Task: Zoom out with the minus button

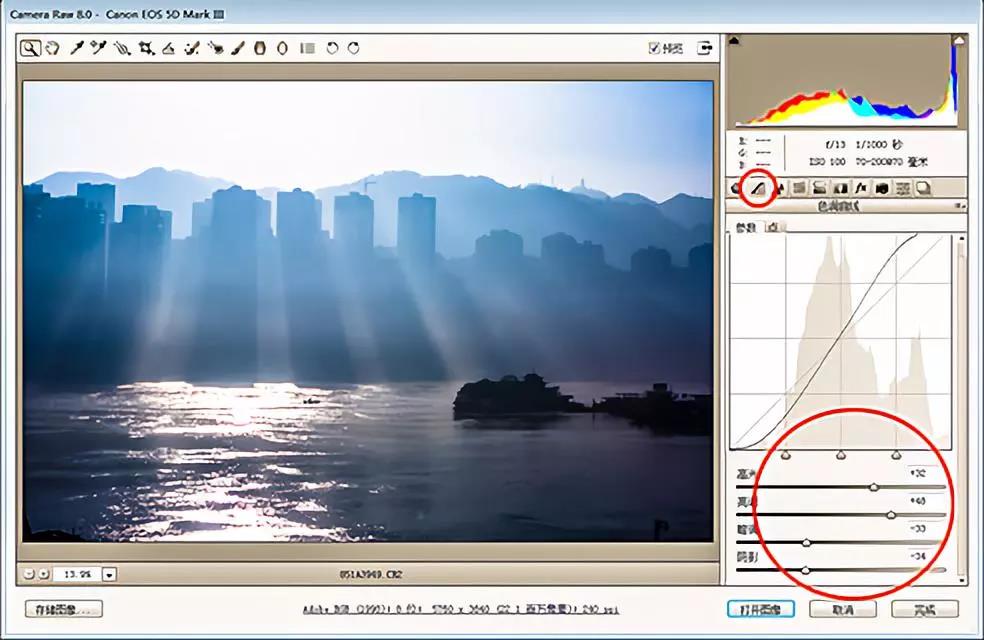Action: click(x=29, y=574)
